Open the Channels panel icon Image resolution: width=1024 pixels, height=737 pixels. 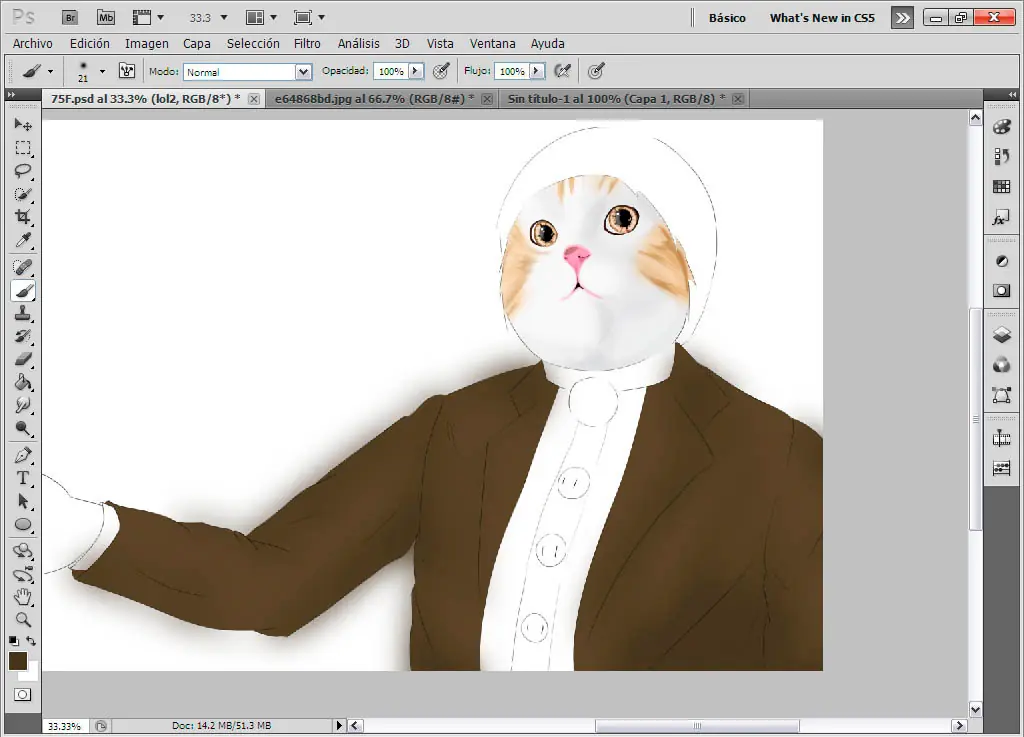pyautogui.click(x=1001, y=365)
